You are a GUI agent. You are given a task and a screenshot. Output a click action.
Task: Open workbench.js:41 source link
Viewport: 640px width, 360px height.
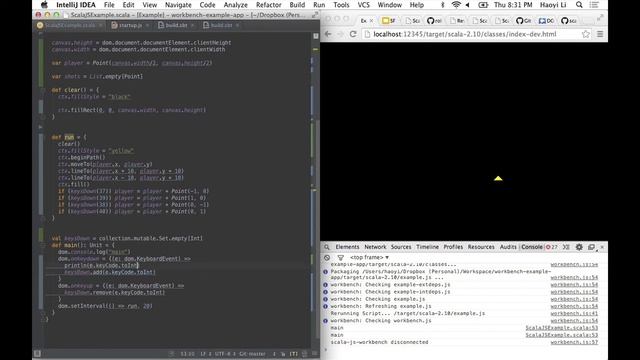coord(574,313)
